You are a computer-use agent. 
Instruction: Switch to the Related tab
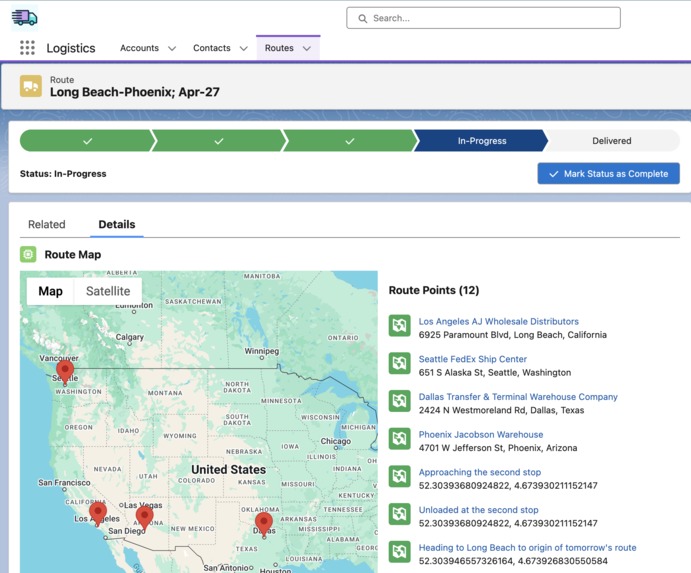pos(47,224)
